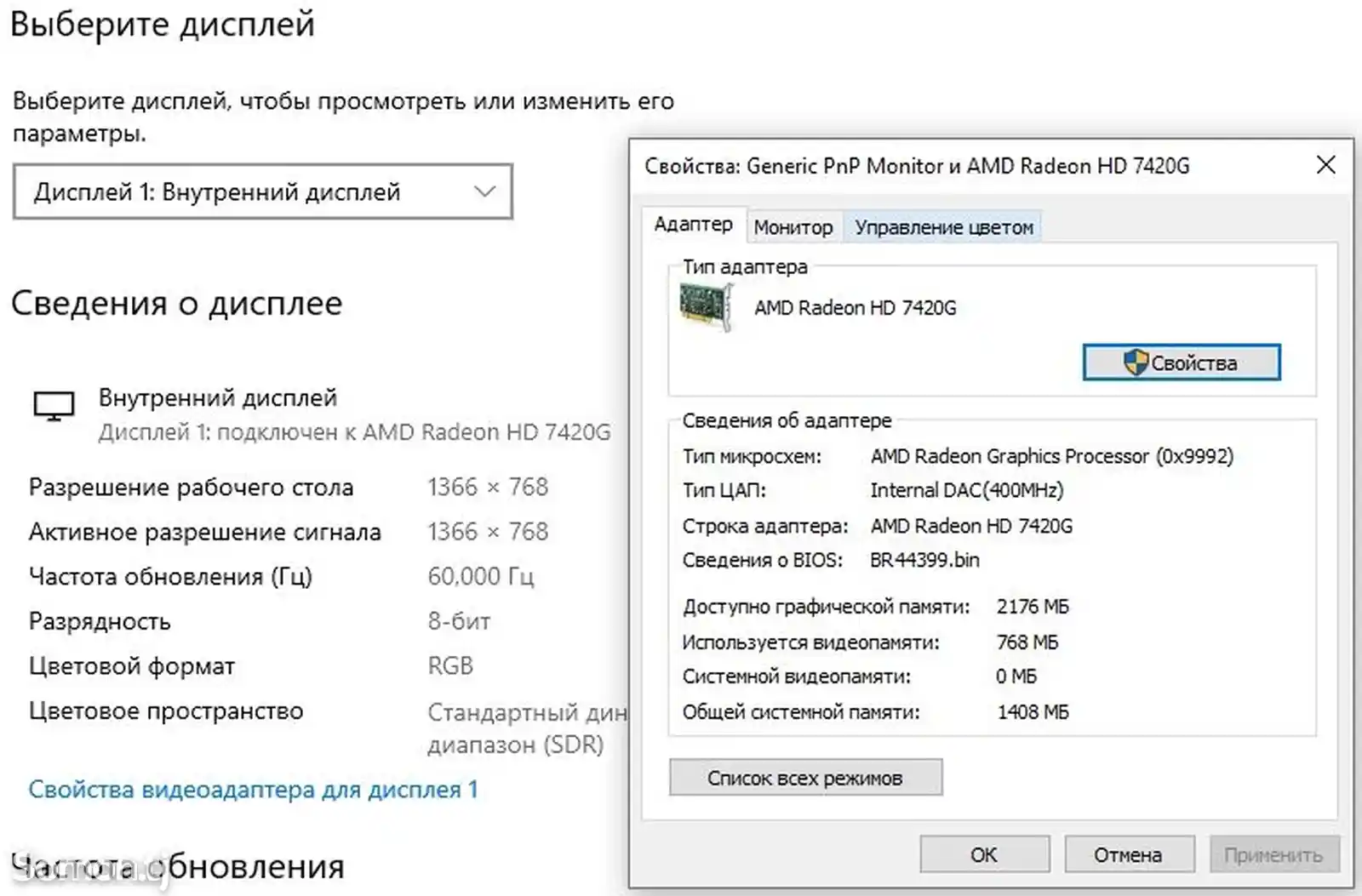Click the 'RGB' color format value
Image resolution: width=1362 pixels, height=896 pixels.
450,665
